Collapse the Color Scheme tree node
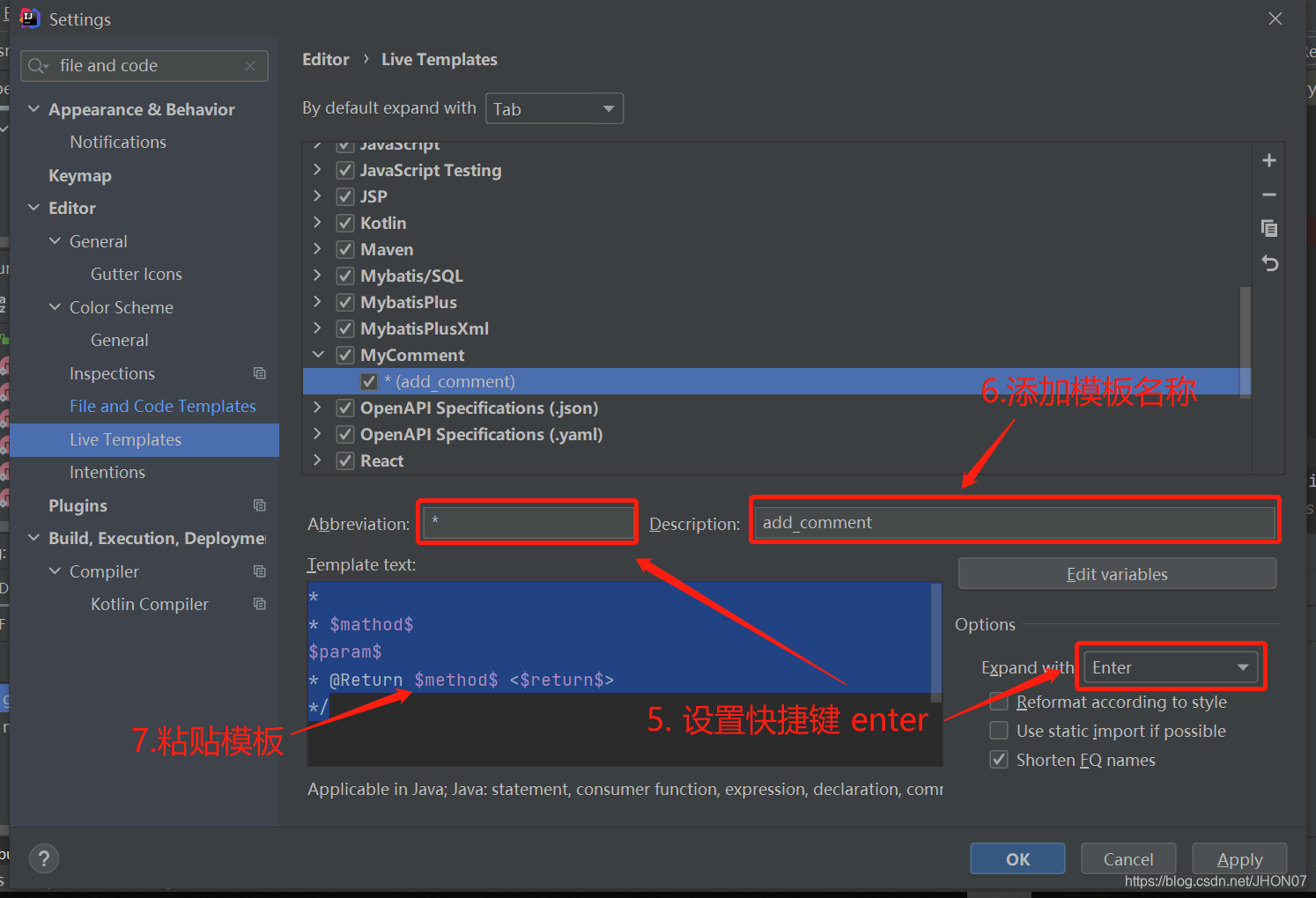1316x898 pixels. (55, 307)
